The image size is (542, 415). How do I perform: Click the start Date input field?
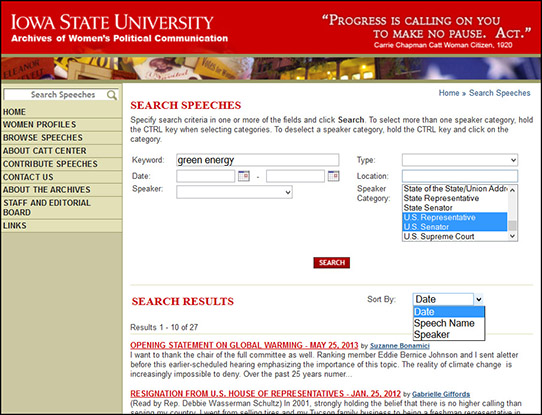pos(206,176)
